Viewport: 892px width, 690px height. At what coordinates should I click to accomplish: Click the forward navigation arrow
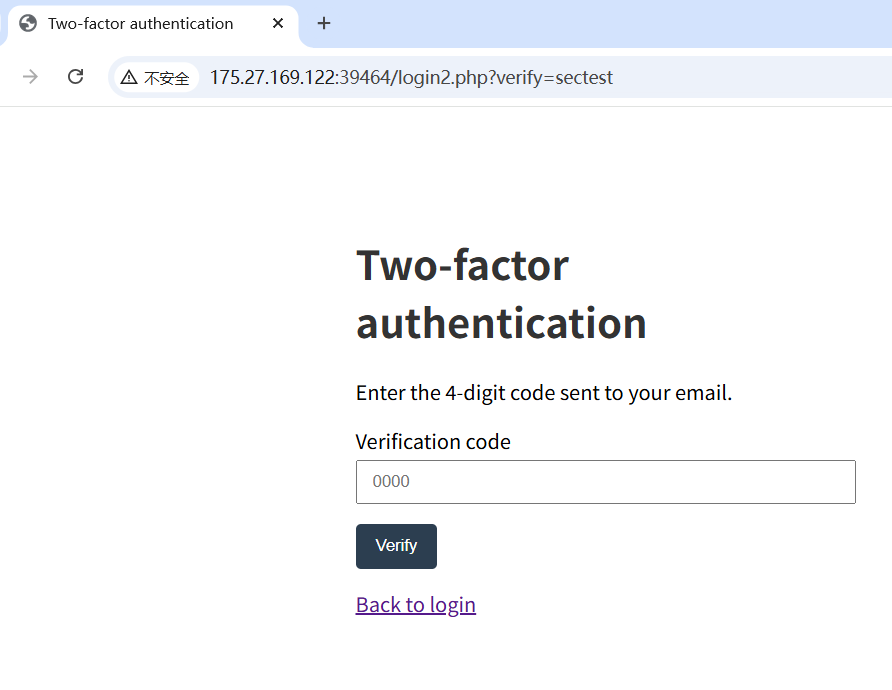pyautogui.click(x=31, y=77)
